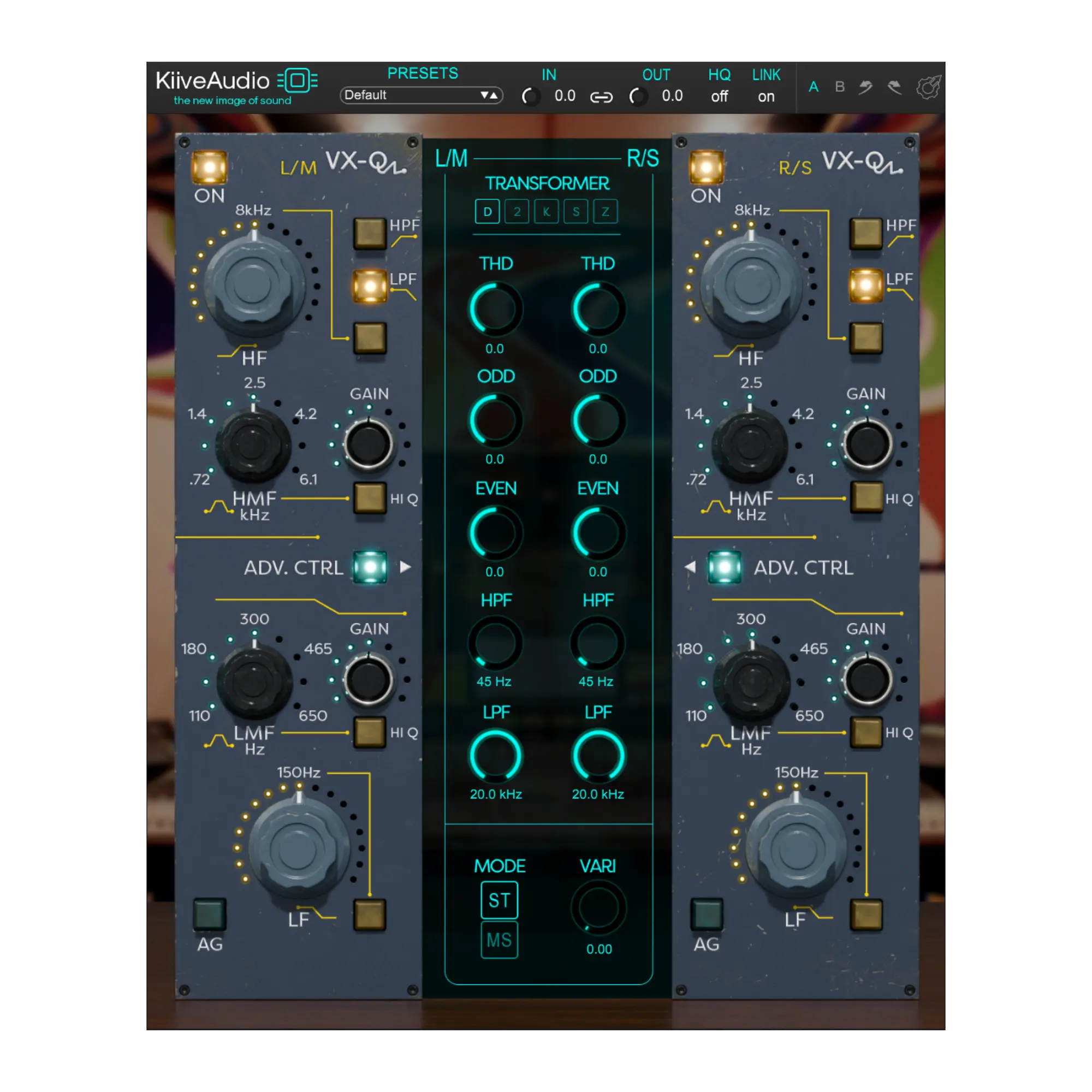
Task: Select transformer type K
Action: [545, 212]
